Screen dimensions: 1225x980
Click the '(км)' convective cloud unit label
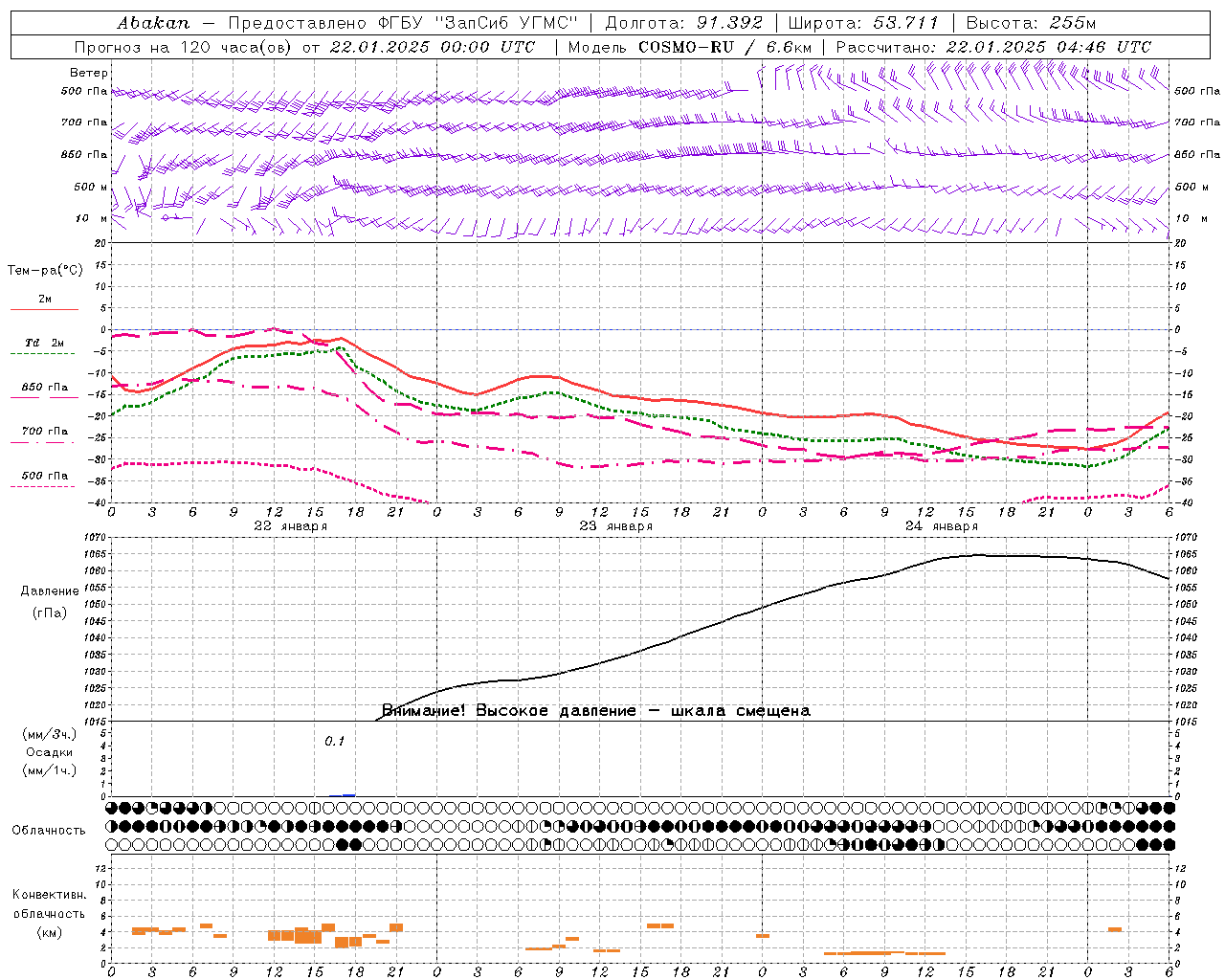tap(49, 932)
